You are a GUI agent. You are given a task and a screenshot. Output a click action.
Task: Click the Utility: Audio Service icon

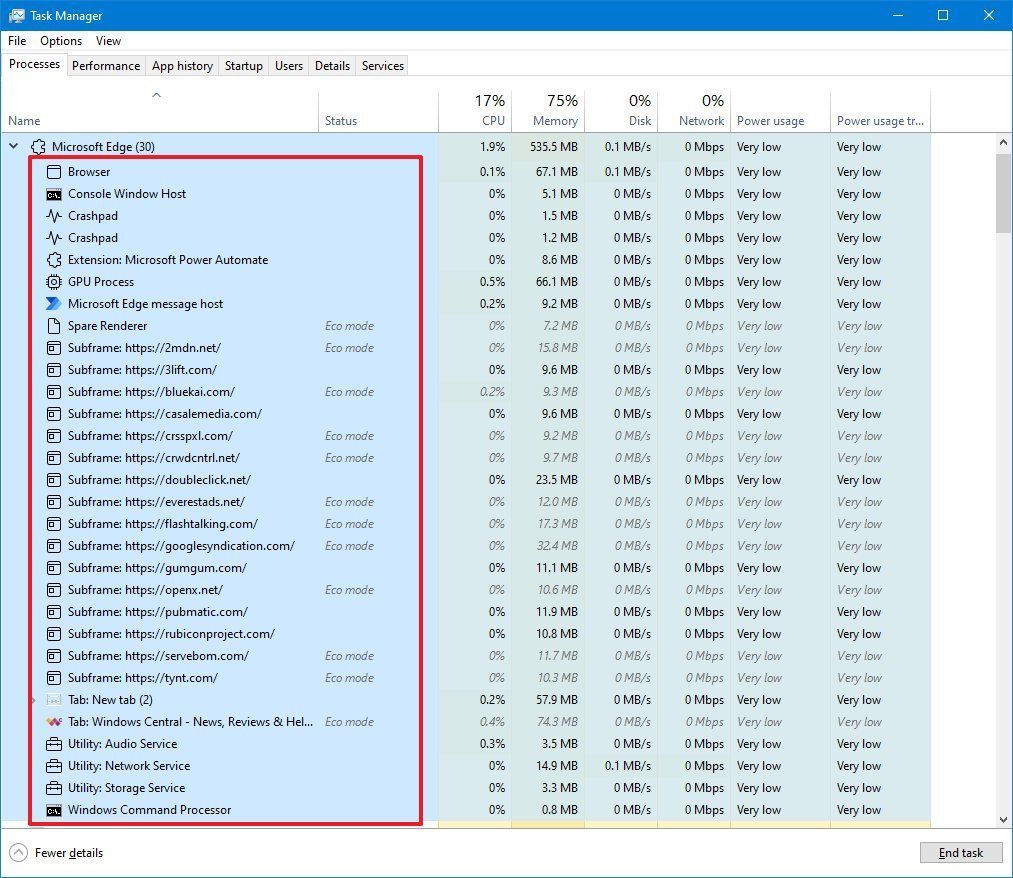coord(52,744)
